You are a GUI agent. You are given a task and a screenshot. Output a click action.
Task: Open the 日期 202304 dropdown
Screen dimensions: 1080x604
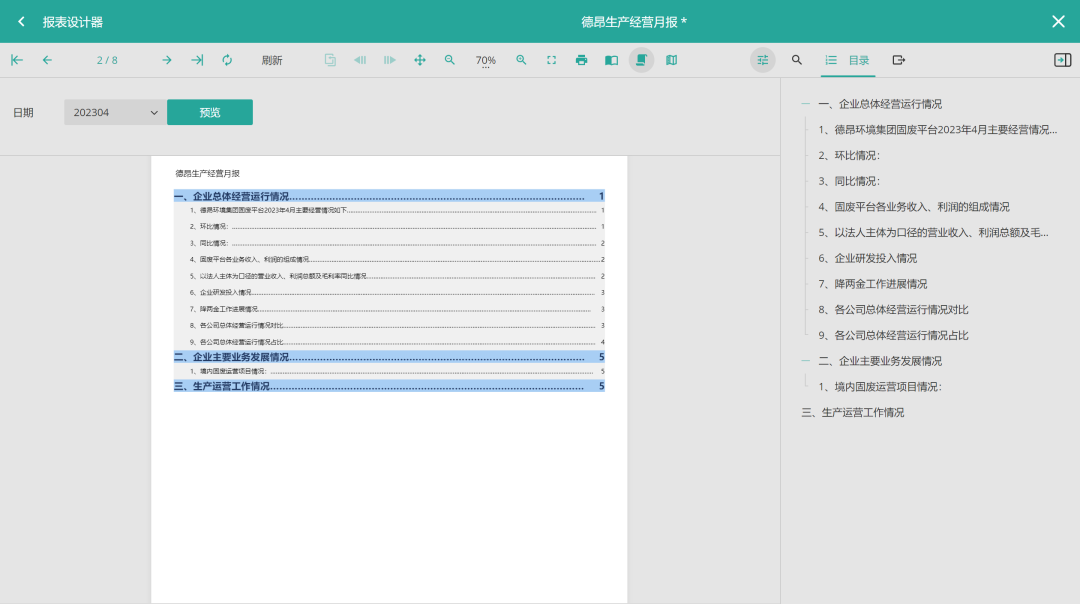pyautogui.click(x=115, y=113)
